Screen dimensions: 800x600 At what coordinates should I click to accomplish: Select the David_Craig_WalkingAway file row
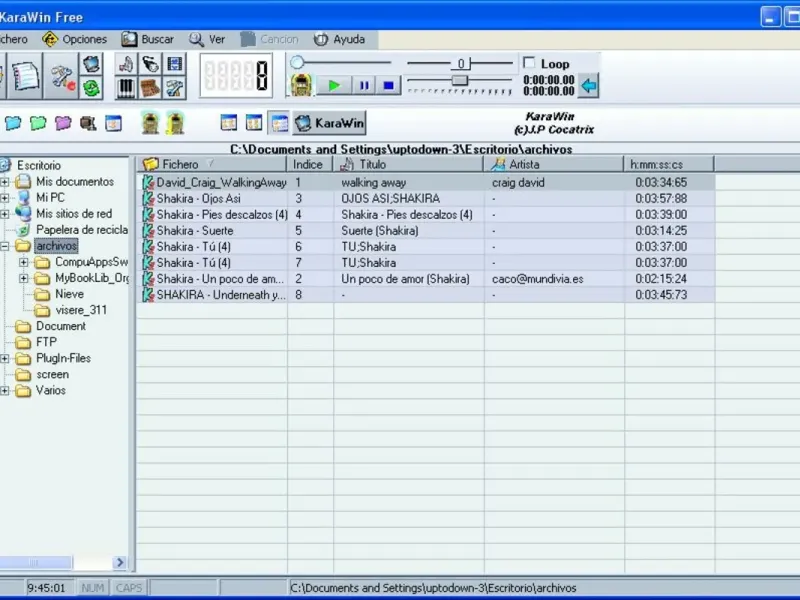[426, 183]
